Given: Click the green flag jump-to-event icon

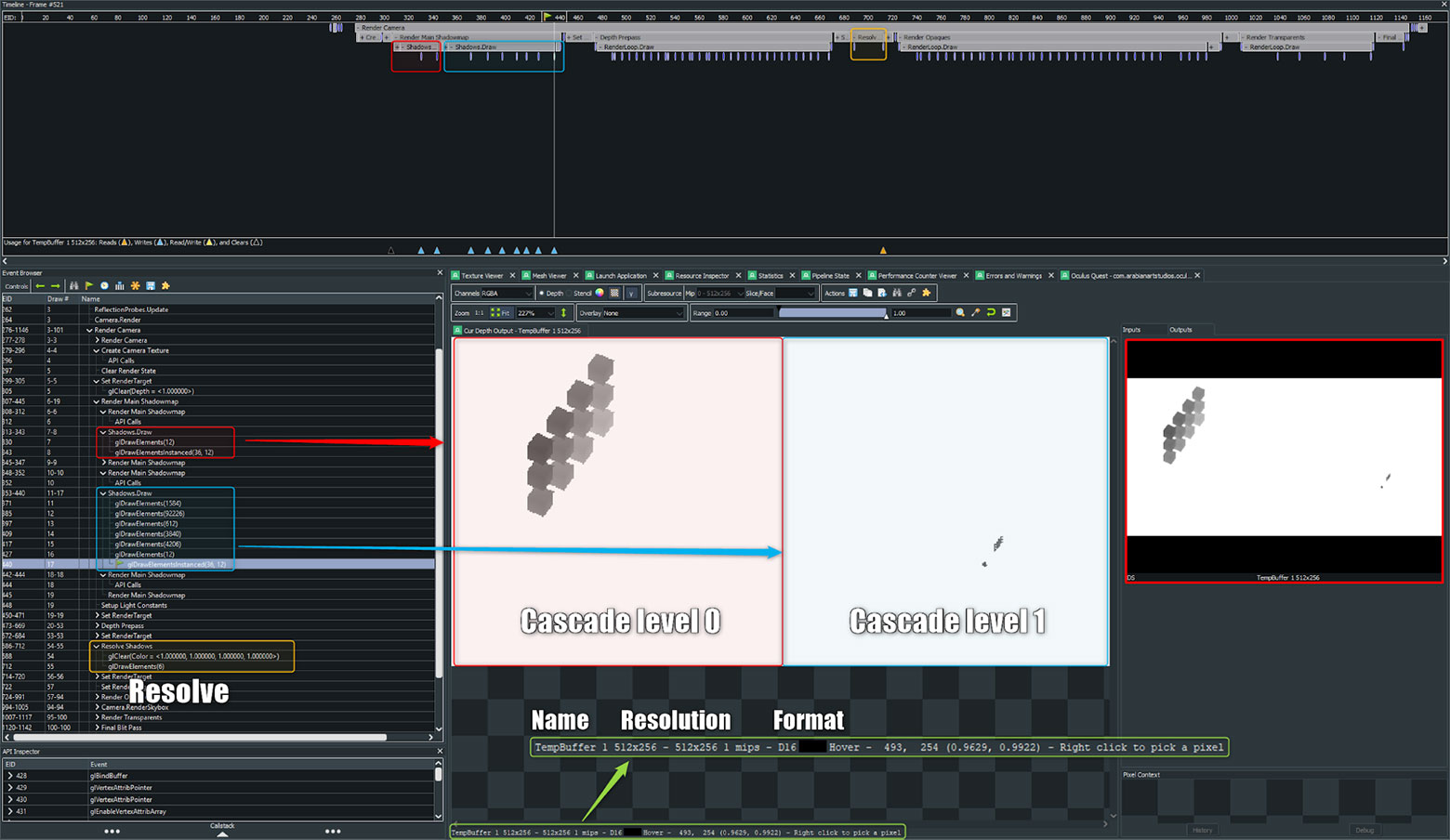Looking at the screenshot, I should tap(89, 286).
